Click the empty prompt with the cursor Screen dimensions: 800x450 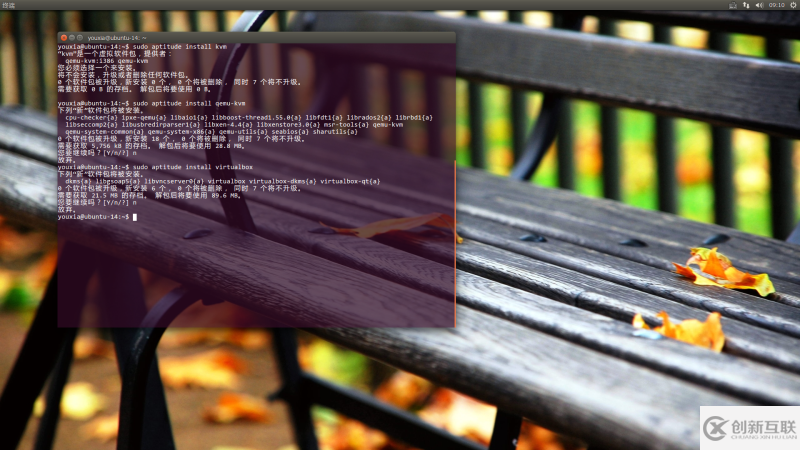97,217
